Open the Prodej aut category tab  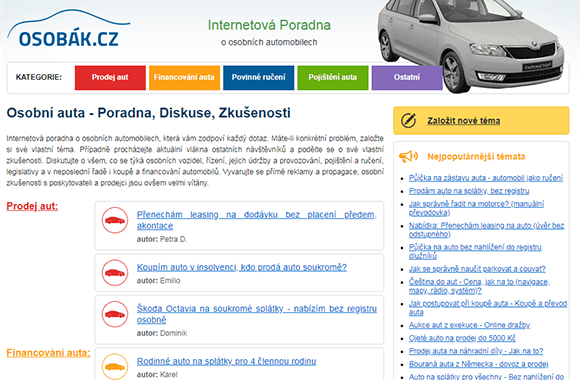pyautogui.click(x=110, y=78)
